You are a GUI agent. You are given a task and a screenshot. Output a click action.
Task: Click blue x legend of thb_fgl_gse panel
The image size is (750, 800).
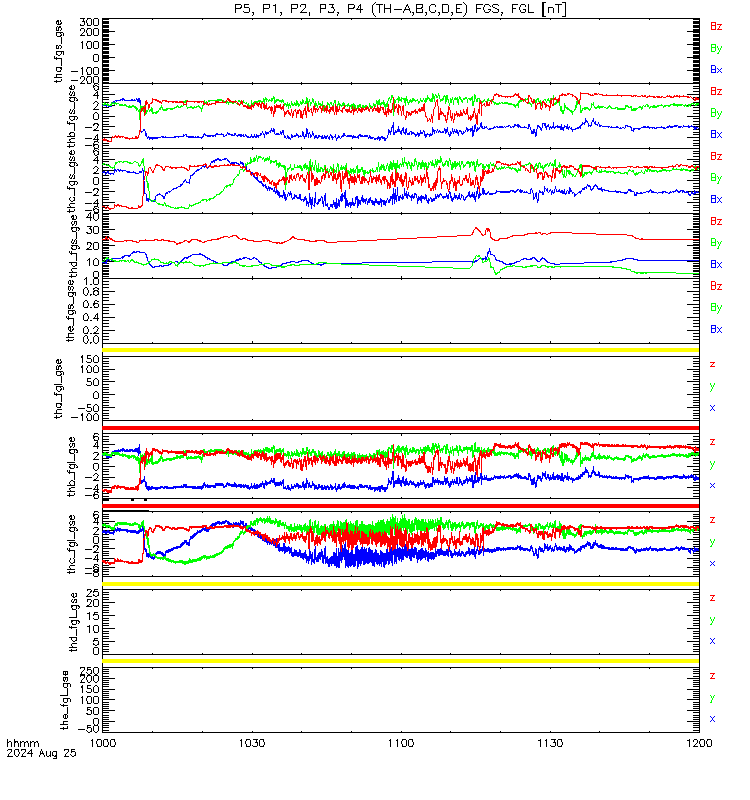pyautogui.click(x=712, y=485)
